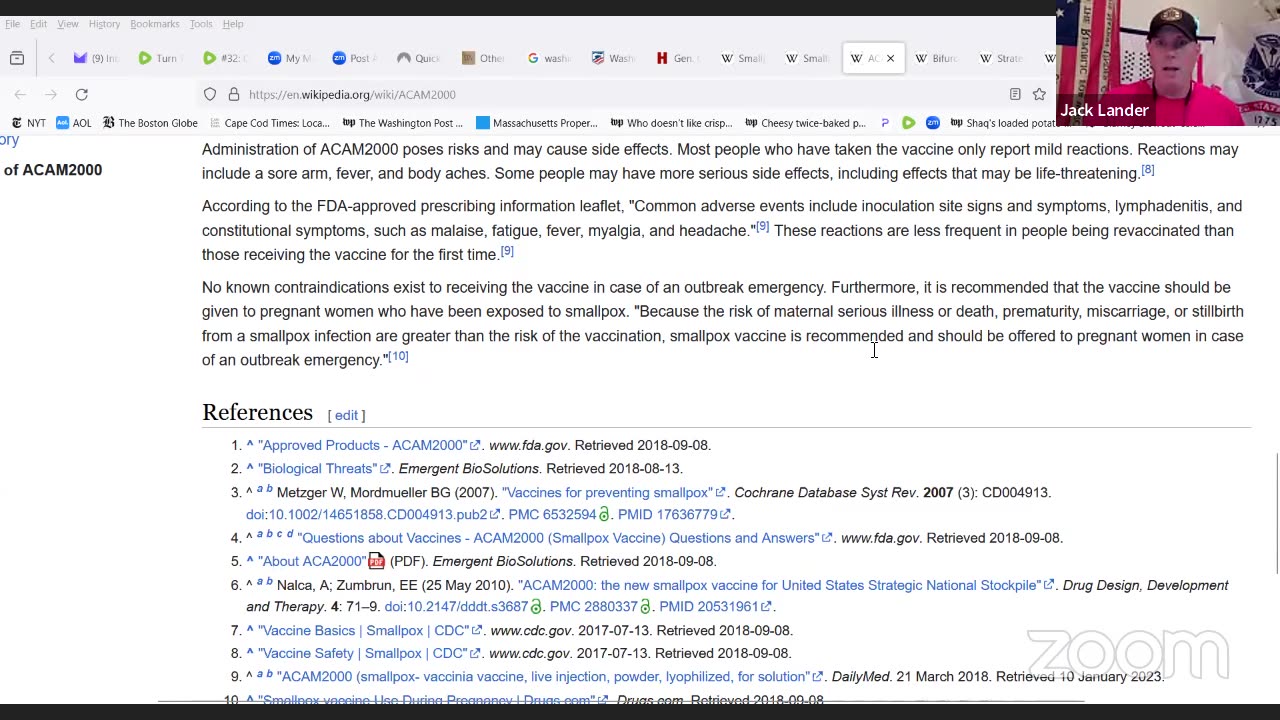This screenshot has height=720, width=1280.
Task: Reload the current Wikipedia page
Action: 82,94
